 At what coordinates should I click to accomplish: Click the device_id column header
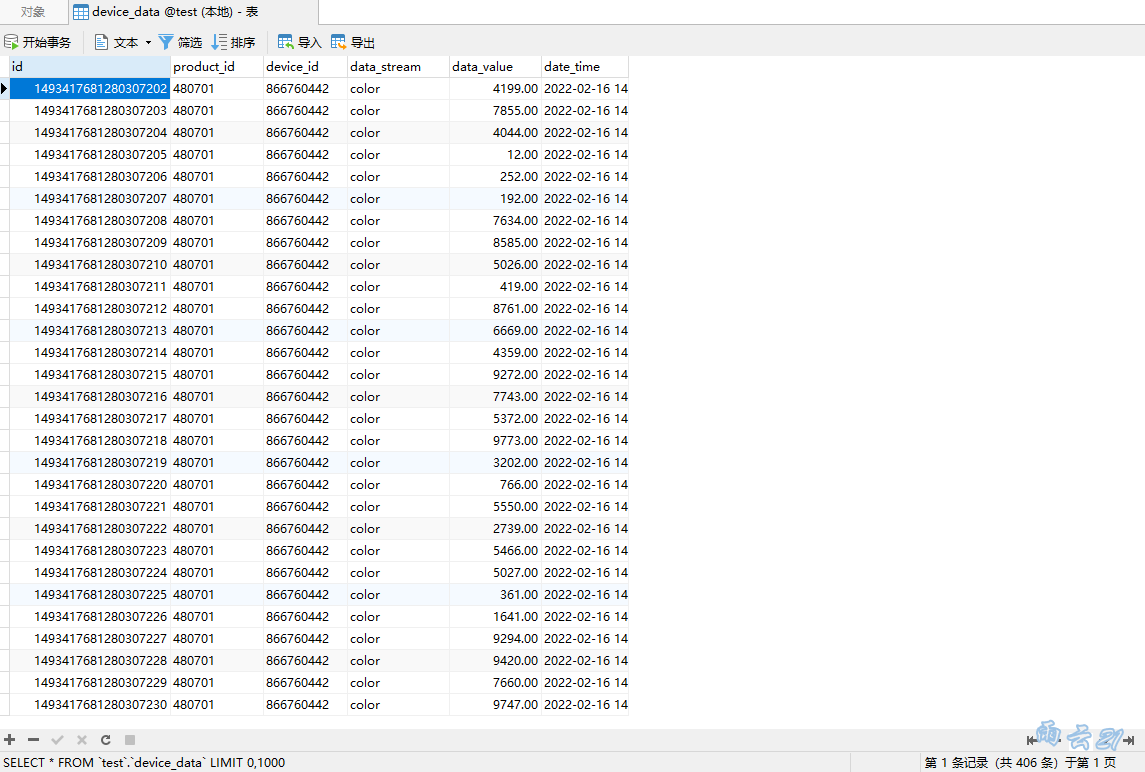click(x=305, y=66)
